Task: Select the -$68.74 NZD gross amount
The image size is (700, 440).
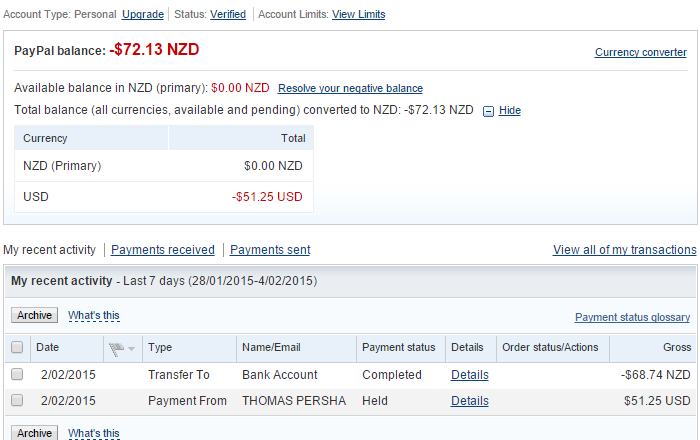Action: click(655, 375)
